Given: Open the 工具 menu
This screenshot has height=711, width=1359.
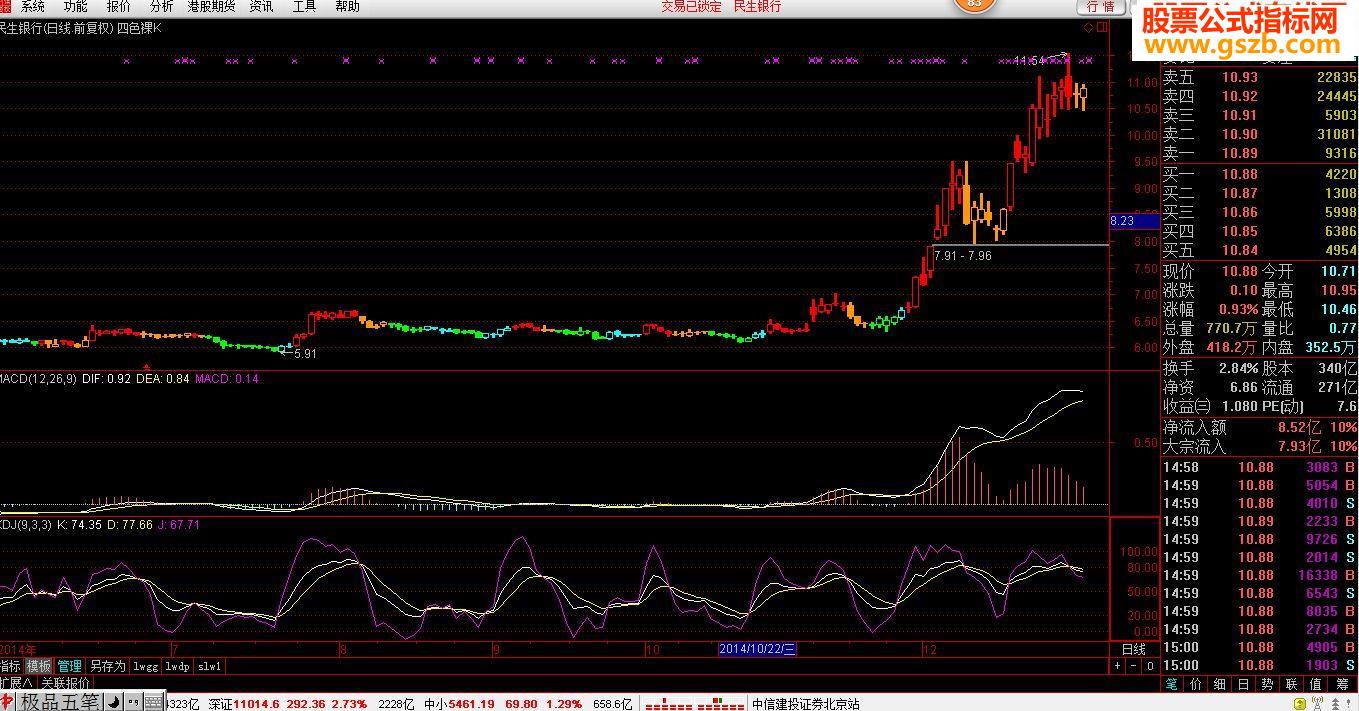Looking at the screenshot, I should (304, 6).
